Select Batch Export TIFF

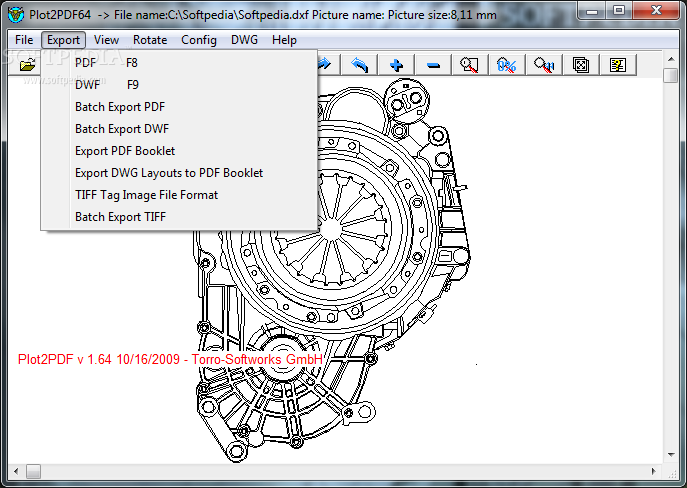[179, 217]
